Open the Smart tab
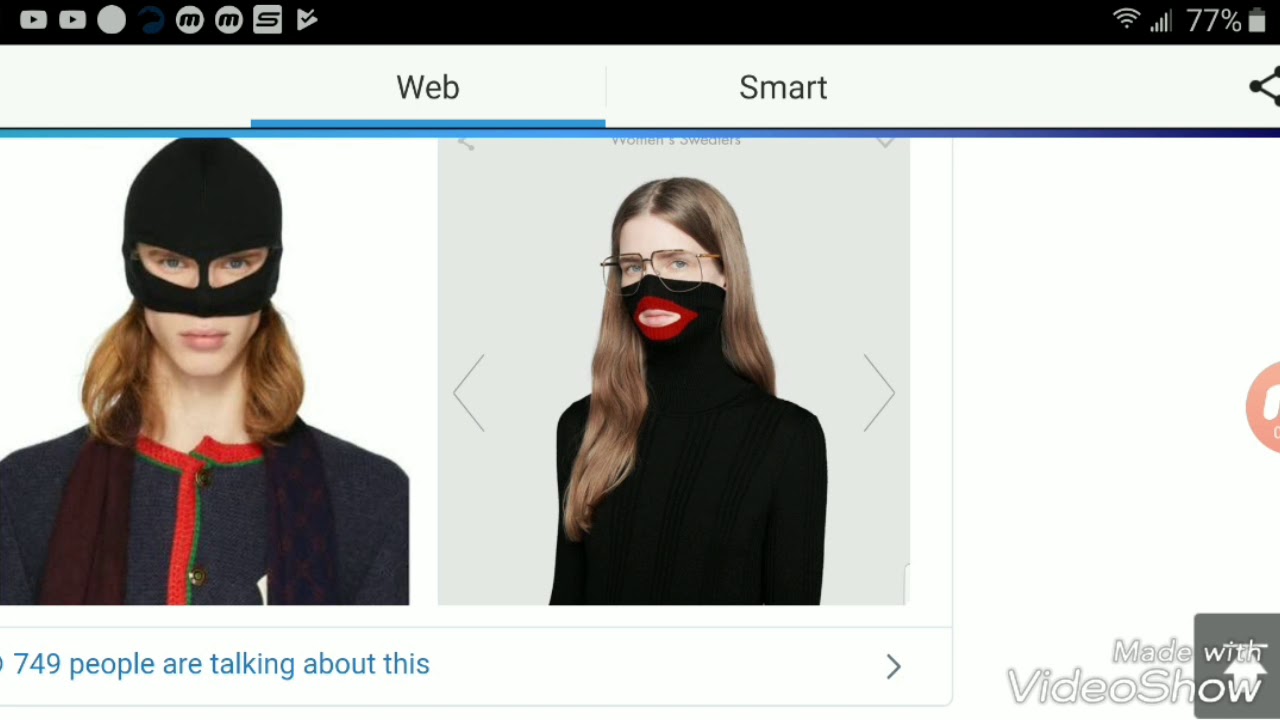The image size is (1280, 720). pos(783,88)
